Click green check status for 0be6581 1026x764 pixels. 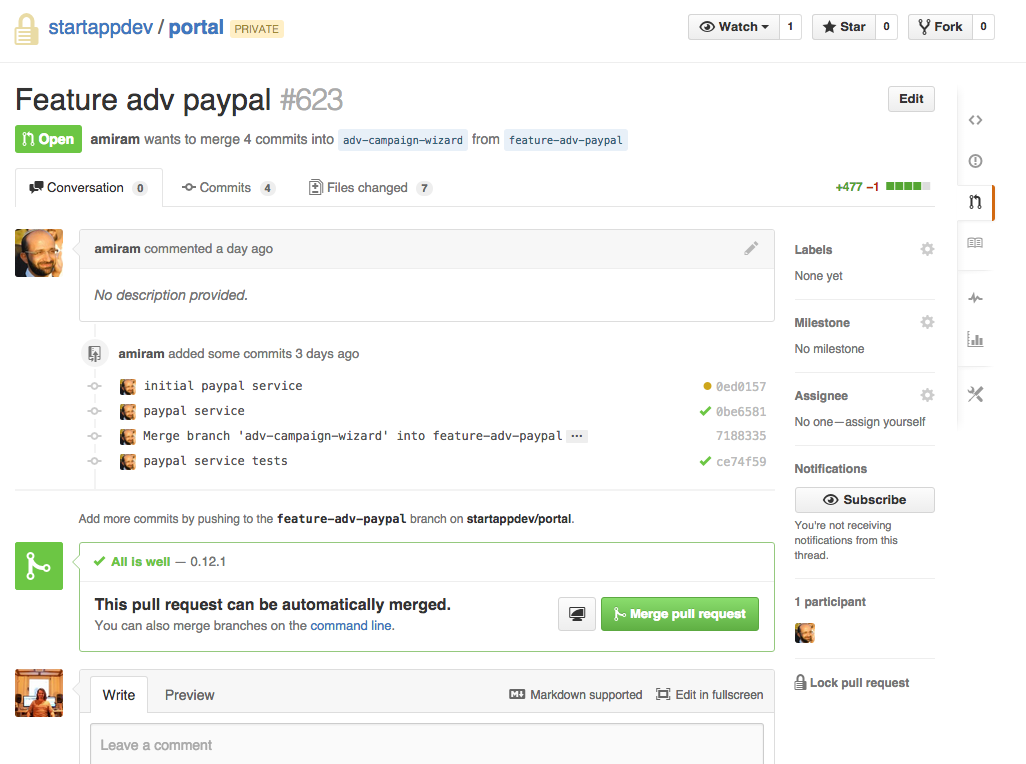[705, 411]
